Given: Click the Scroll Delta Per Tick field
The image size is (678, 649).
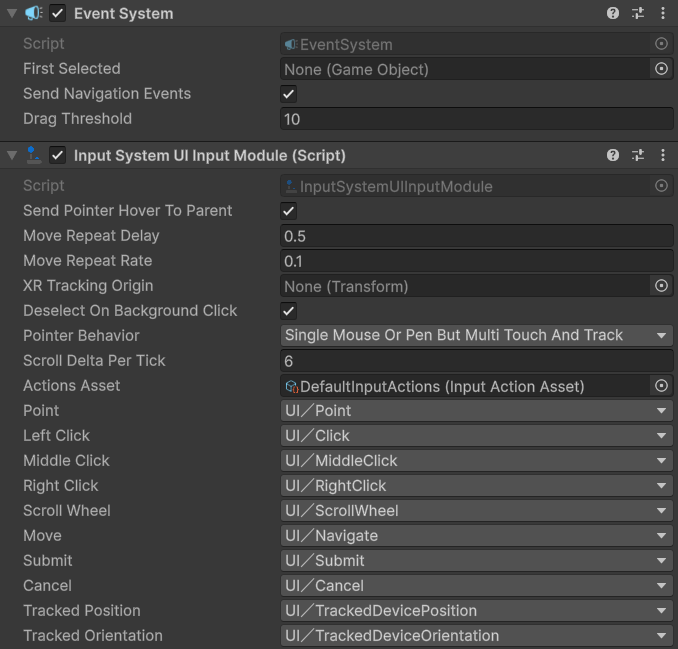Looking at the screenshot, I should click(x=477, y=361).
